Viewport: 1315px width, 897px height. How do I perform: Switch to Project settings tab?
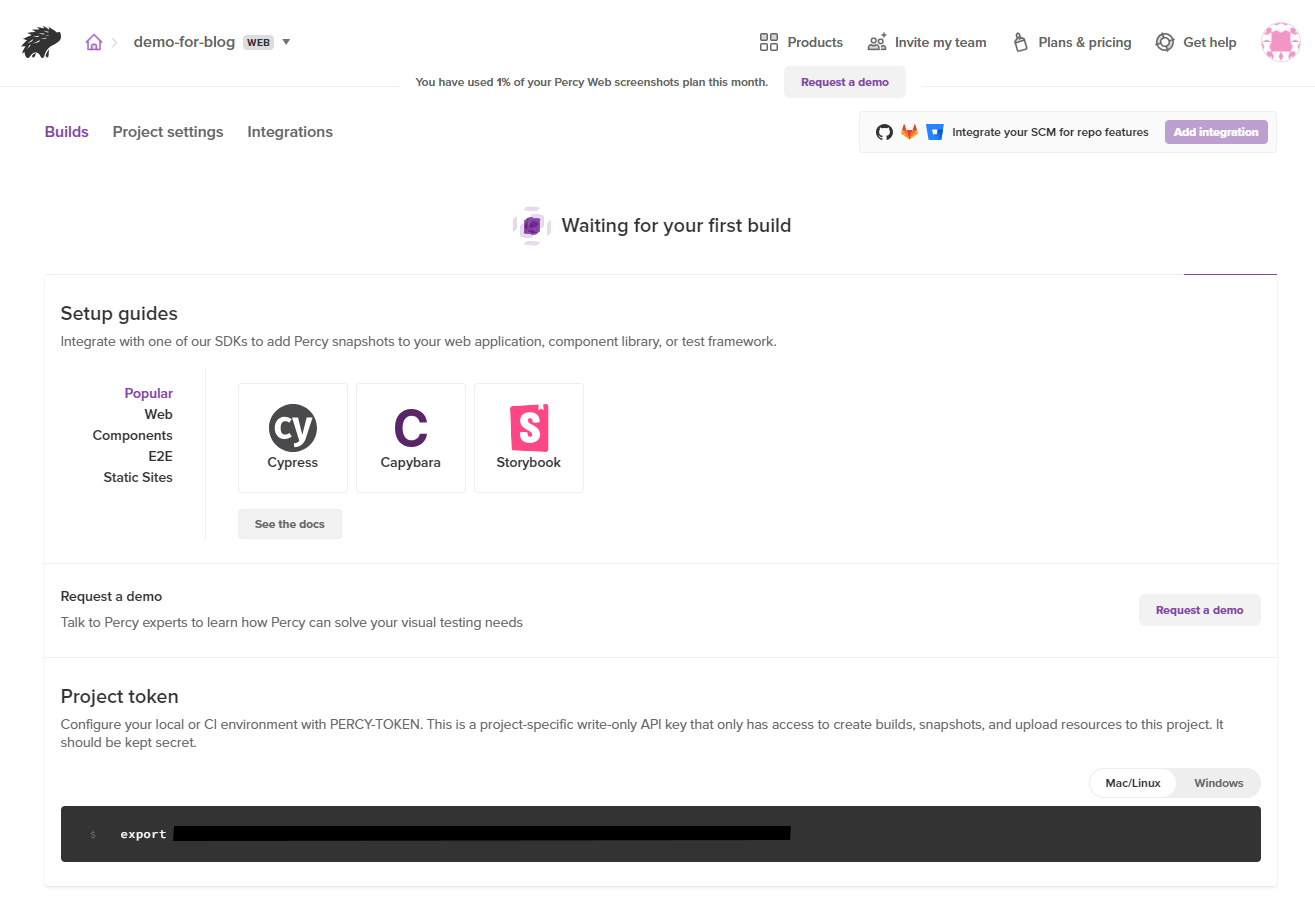click(168, 132)
